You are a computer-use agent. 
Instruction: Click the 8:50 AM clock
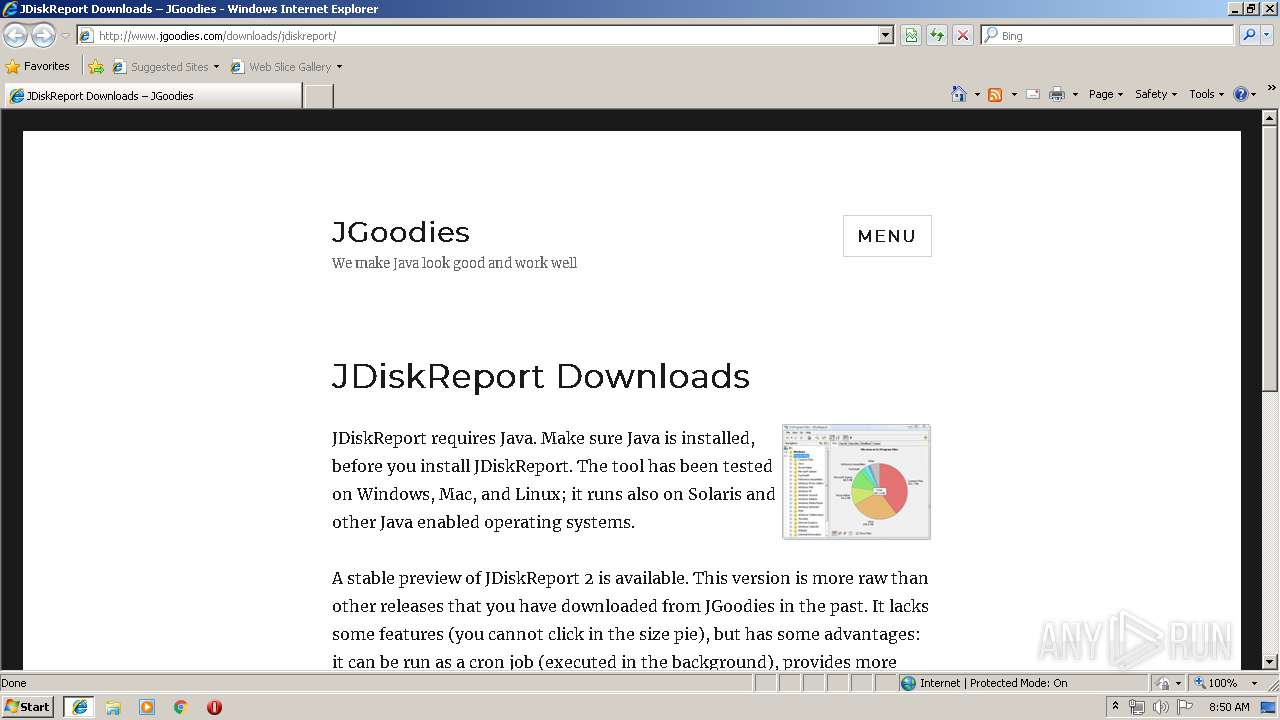tap(1229, 707)
